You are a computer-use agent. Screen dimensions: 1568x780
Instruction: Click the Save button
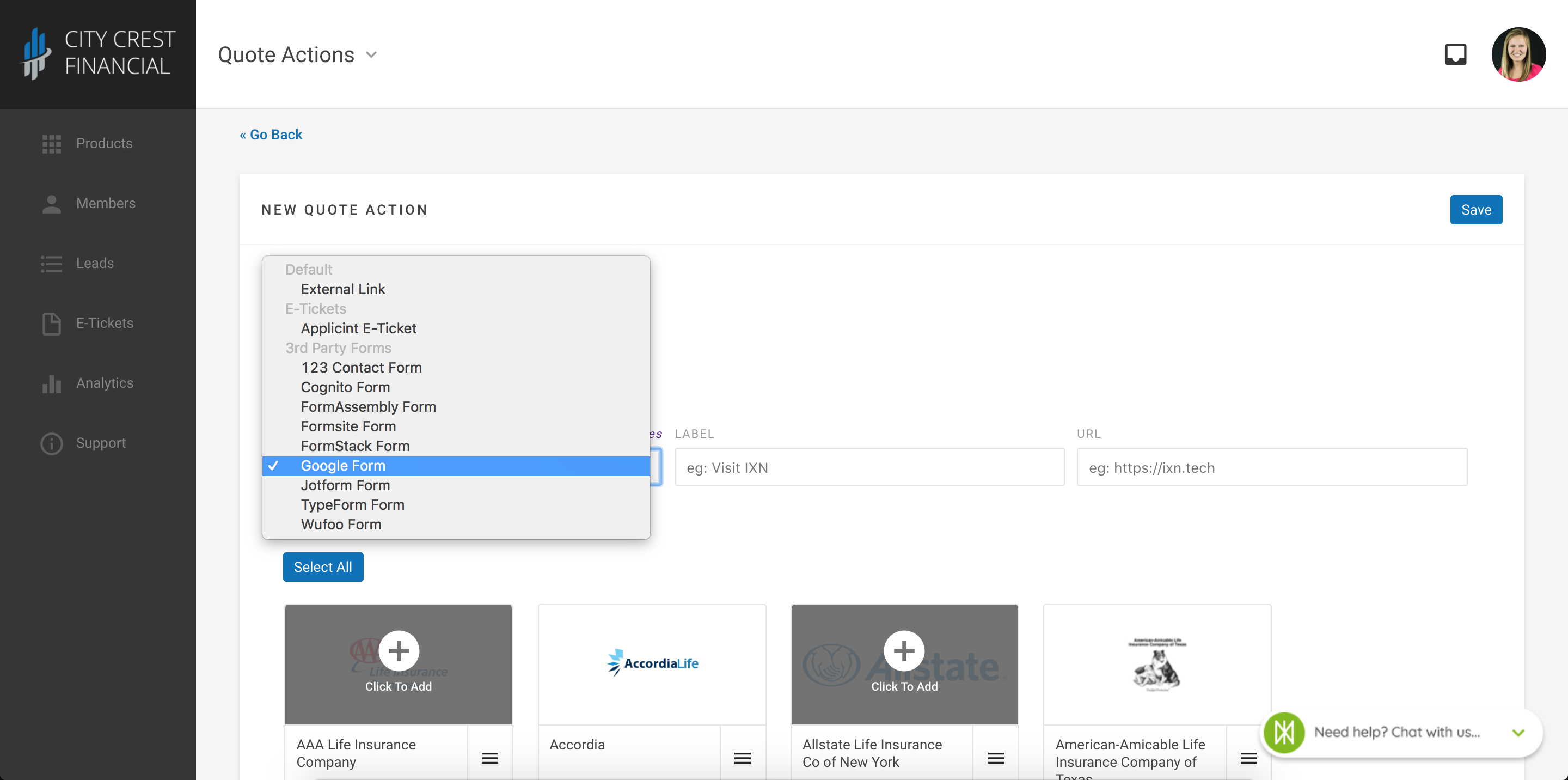1475,210
